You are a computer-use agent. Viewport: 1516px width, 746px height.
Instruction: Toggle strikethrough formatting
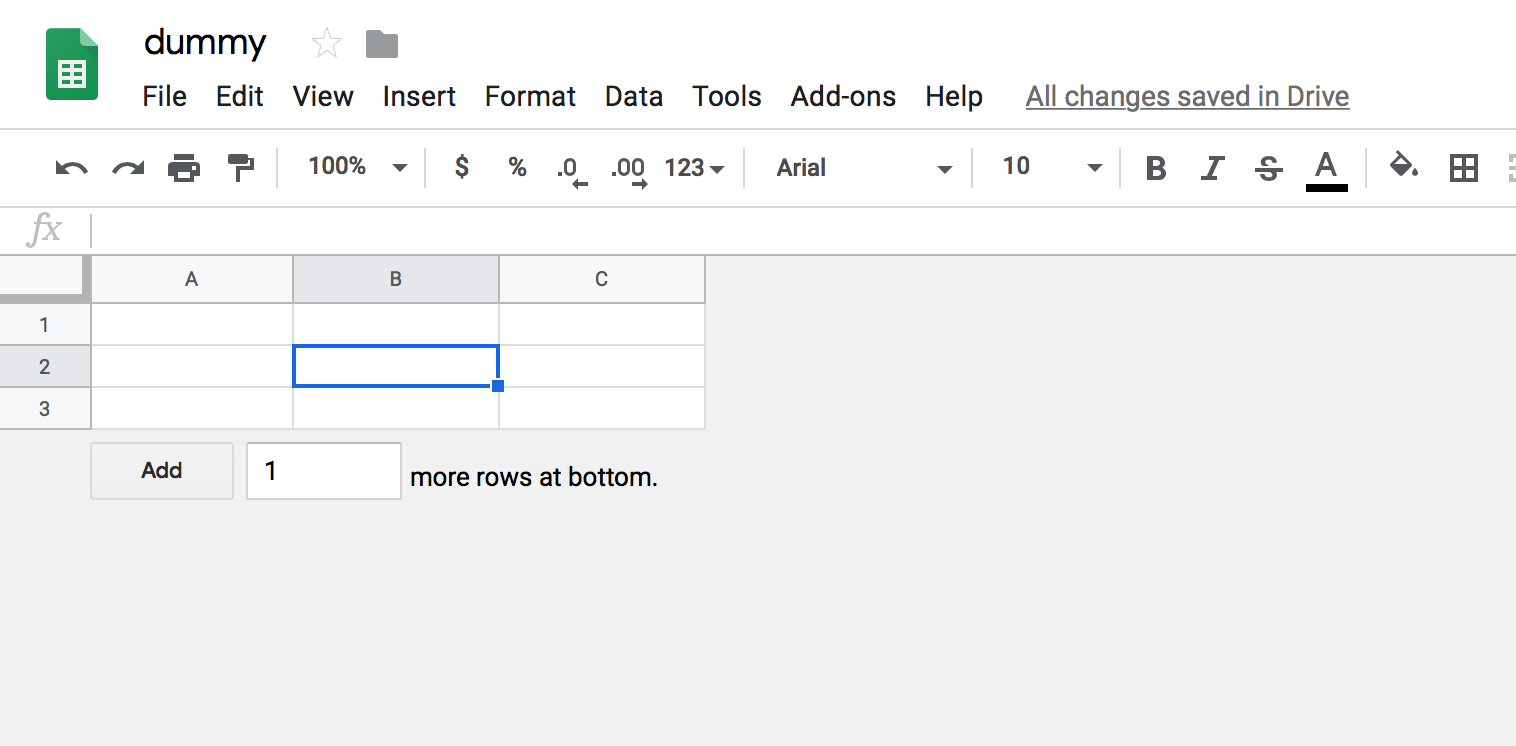(1268, 167)
